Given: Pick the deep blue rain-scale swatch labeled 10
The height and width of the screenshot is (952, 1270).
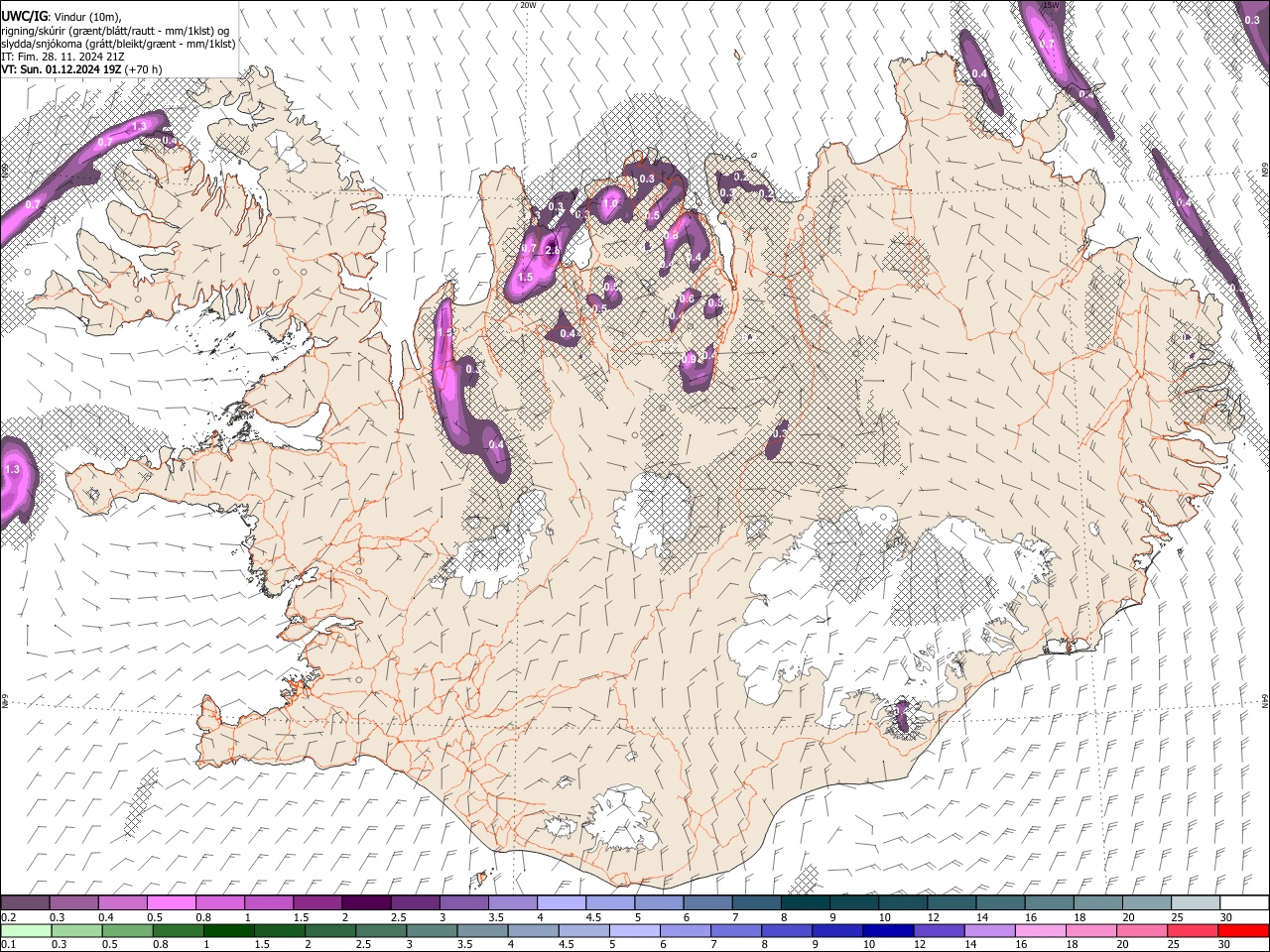Looking at the screenshot, I should [888, 930].
